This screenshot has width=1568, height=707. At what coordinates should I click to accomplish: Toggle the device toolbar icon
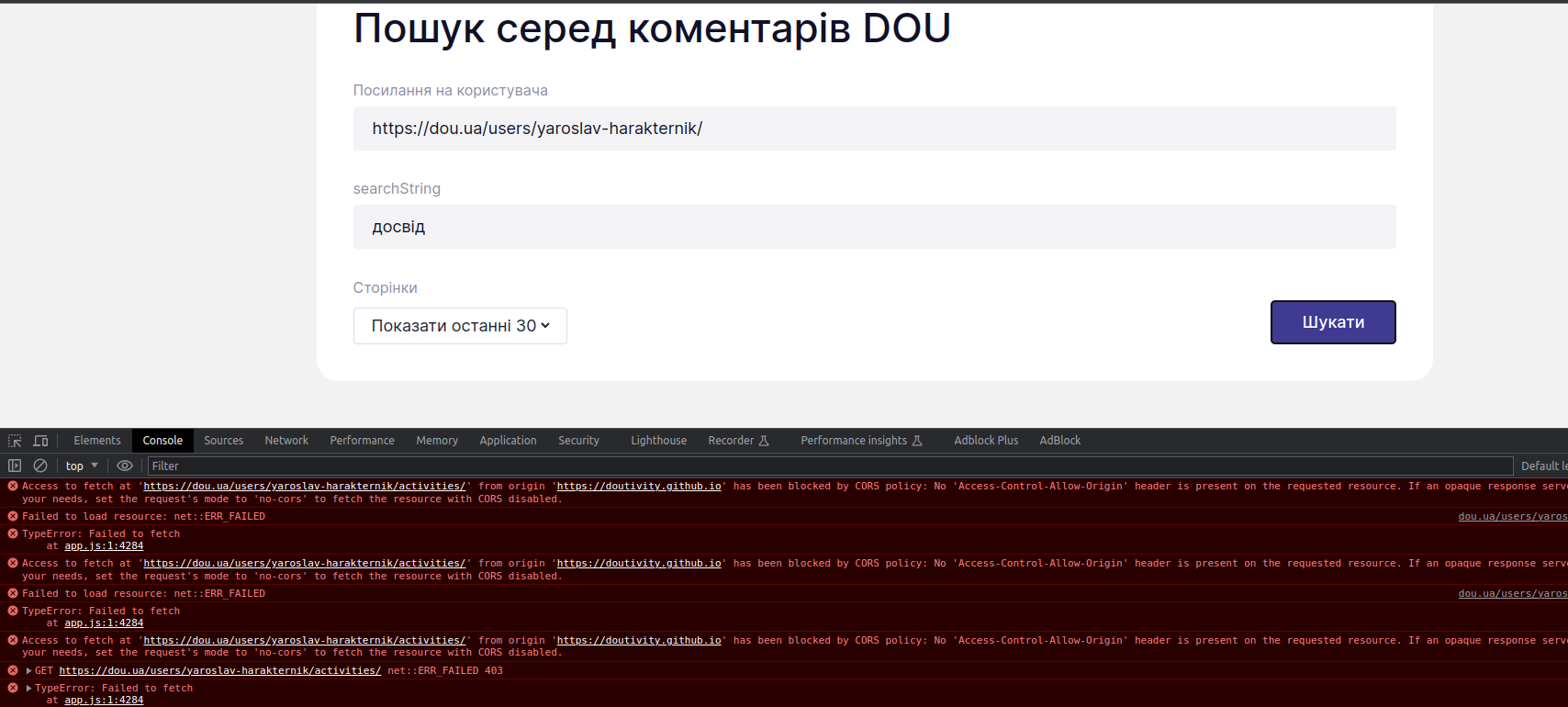coord(40,441)
